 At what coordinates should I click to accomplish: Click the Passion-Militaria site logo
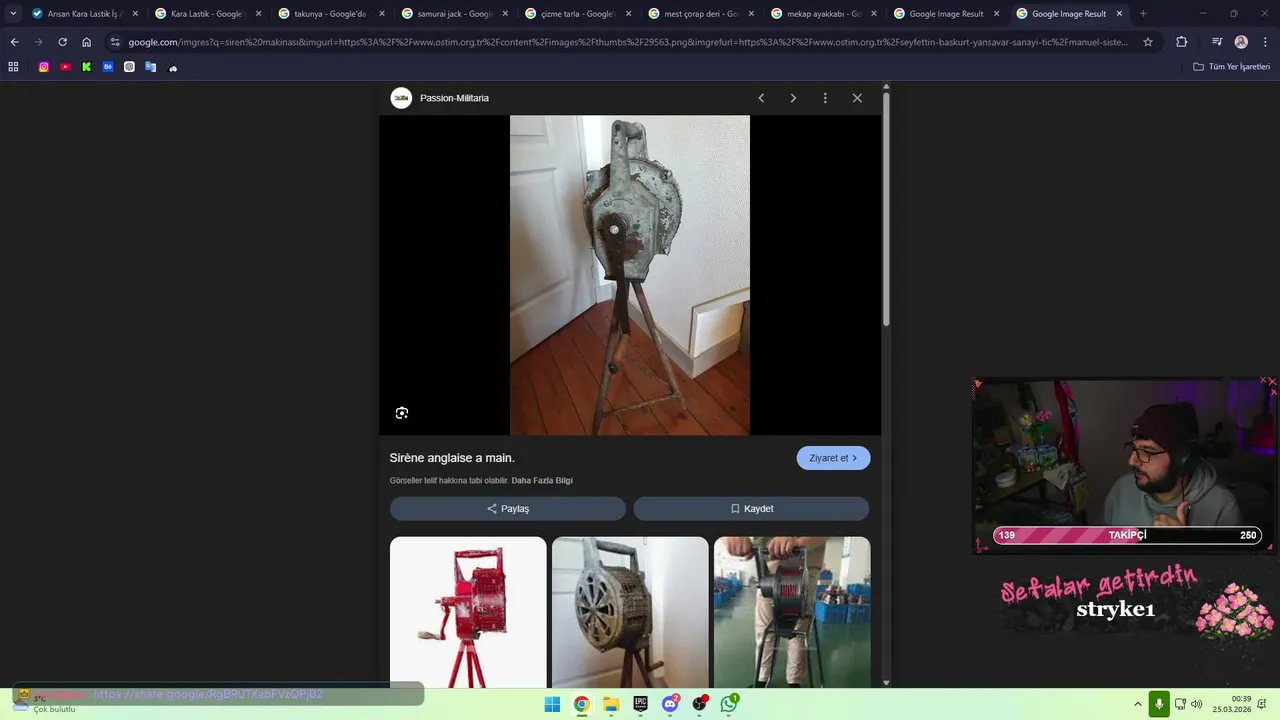(401, 98)
